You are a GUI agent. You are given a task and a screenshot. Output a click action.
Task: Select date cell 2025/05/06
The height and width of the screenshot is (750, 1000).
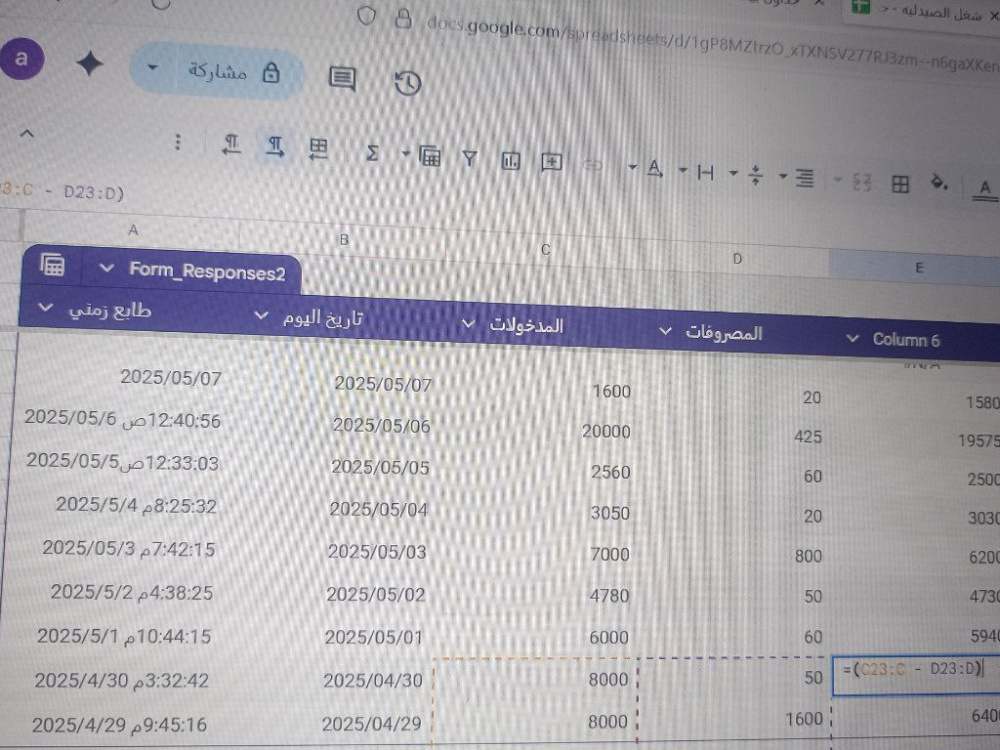pos(381,425)
